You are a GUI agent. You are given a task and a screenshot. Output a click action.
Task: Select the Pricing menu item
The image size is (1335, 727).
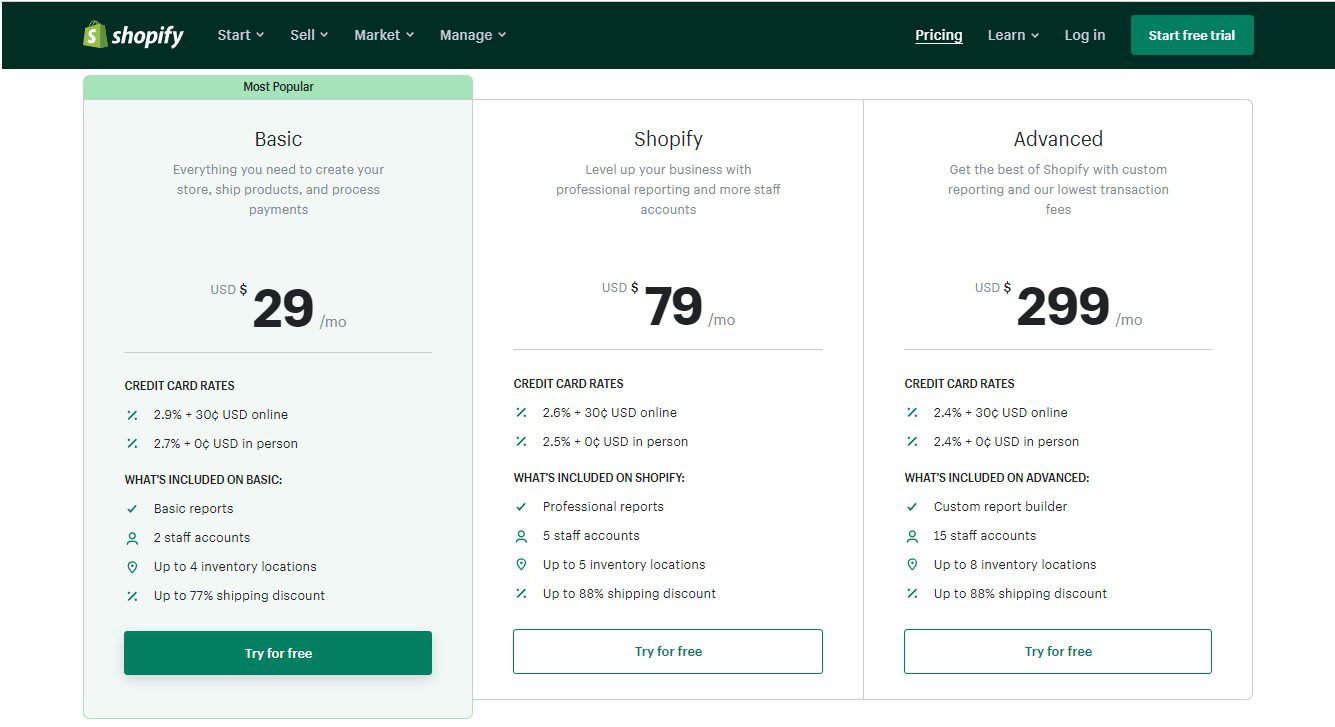point(938,34)
